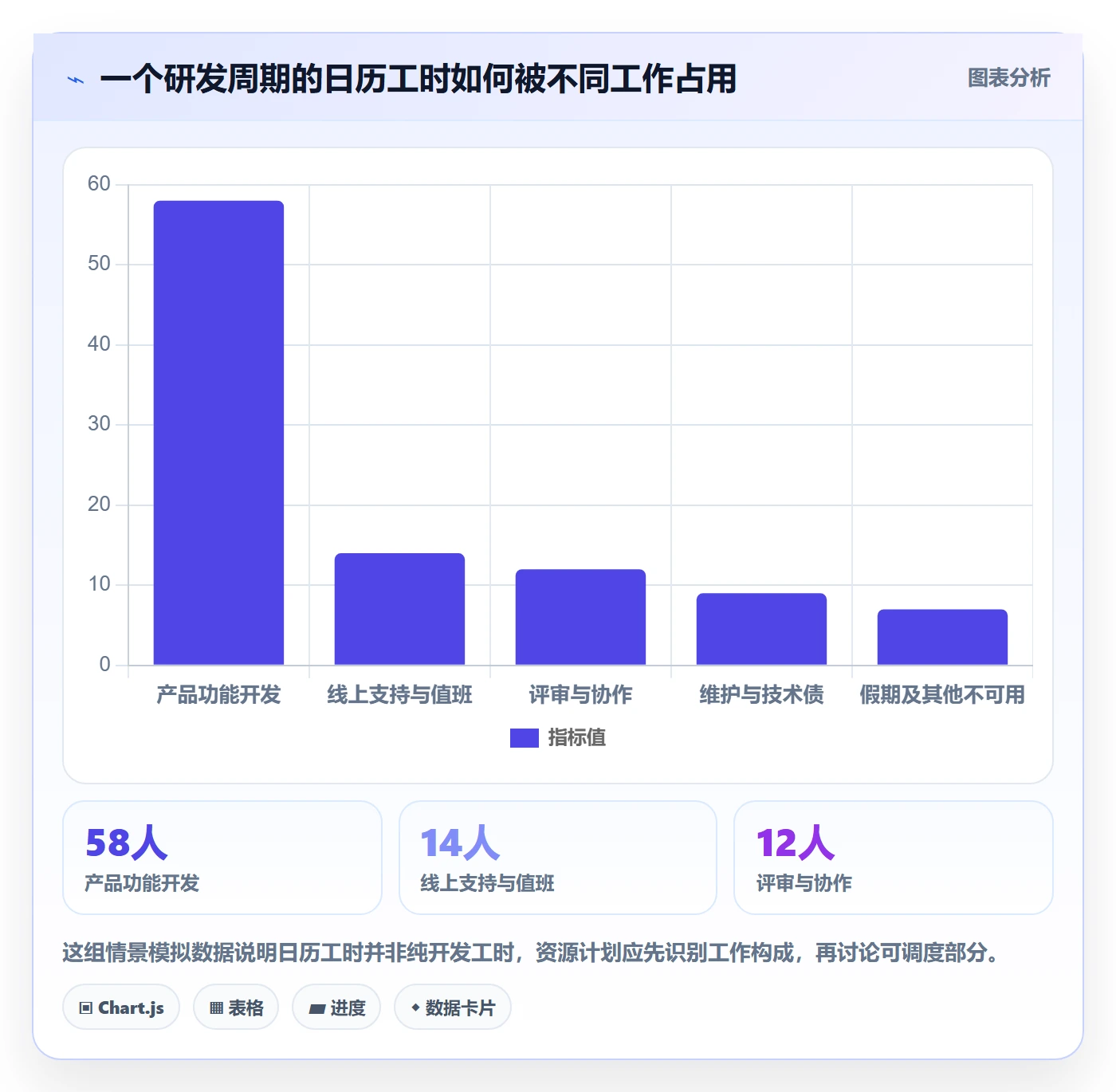This screenshot has width=1116, height=1092.
Task: Open the 12人 评审与协作 data card
Action: pos(894,858)
